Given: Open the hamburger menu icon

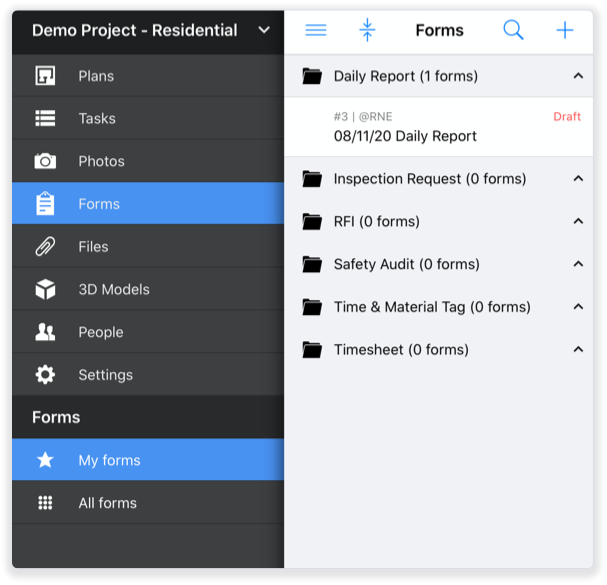Looking at the screenshot, I should (x=316, y=30).
